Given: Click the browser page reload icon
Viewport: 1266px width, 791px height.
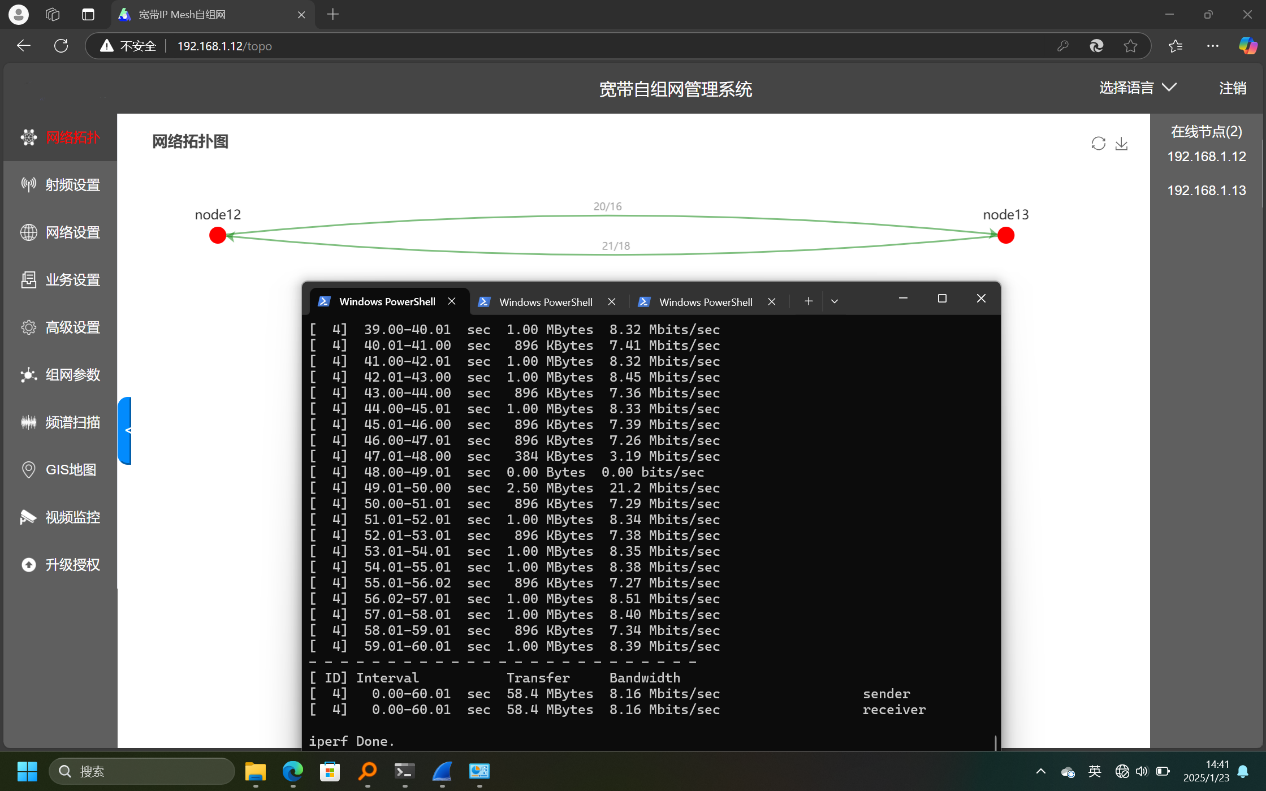Looking at the screenshot, I should coord(61,46).
